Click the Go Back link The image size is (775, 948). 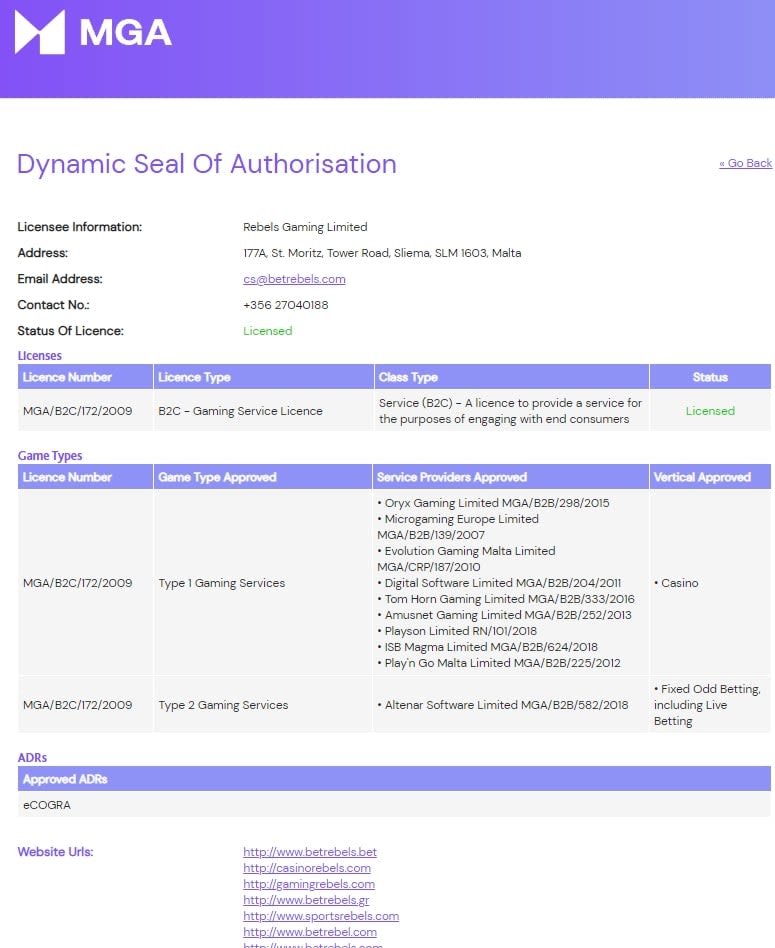coord(745,163)
